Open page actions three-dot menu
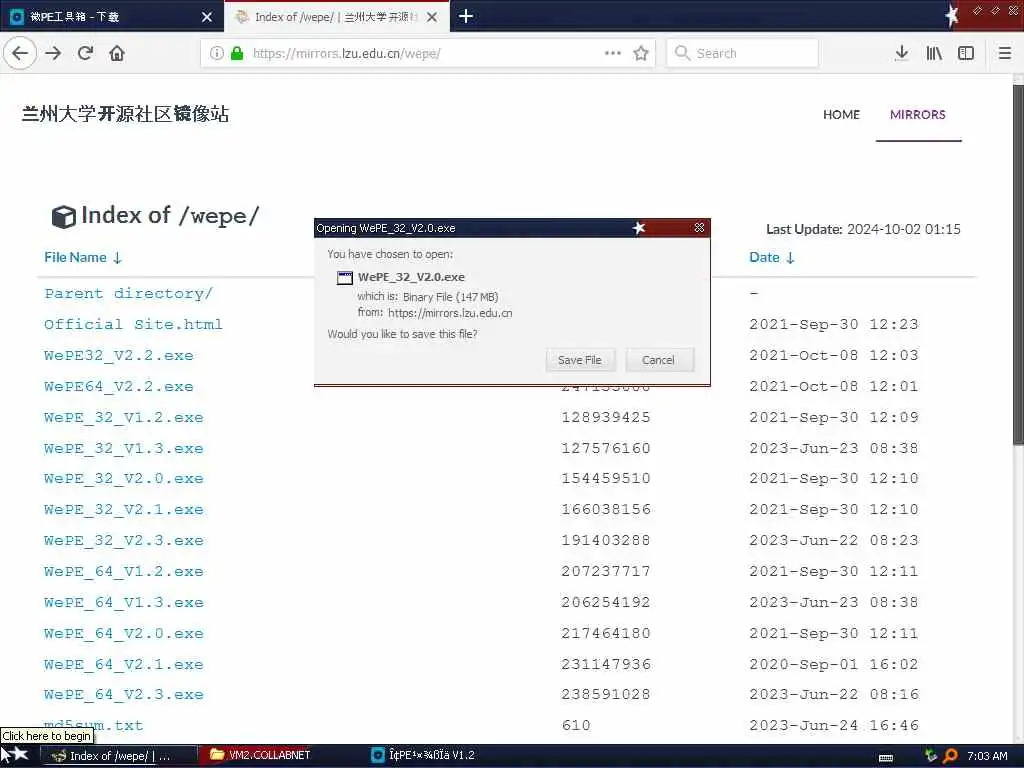Image resolution: width=1024 pixels, height=768 pixels. pyautogui.click(x=613, y=53)
